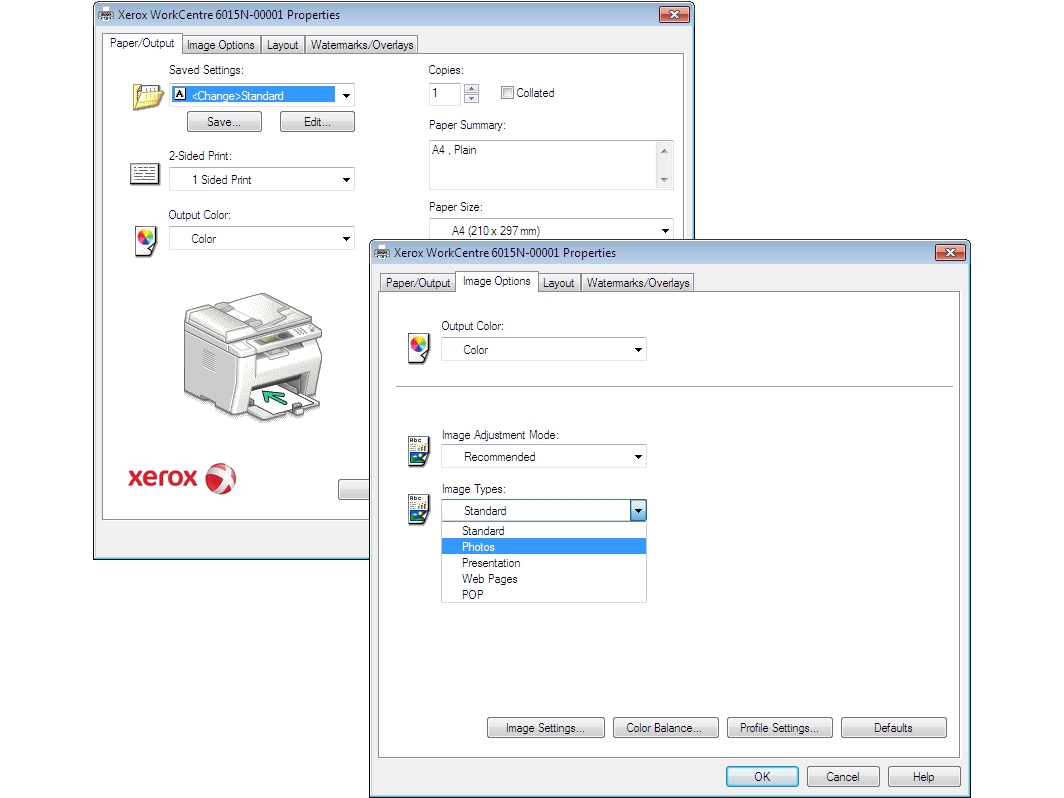The height and width of the screenshot is (798, 1064).
Task: Click the Saved Settings folder icon
Action: 148,96
